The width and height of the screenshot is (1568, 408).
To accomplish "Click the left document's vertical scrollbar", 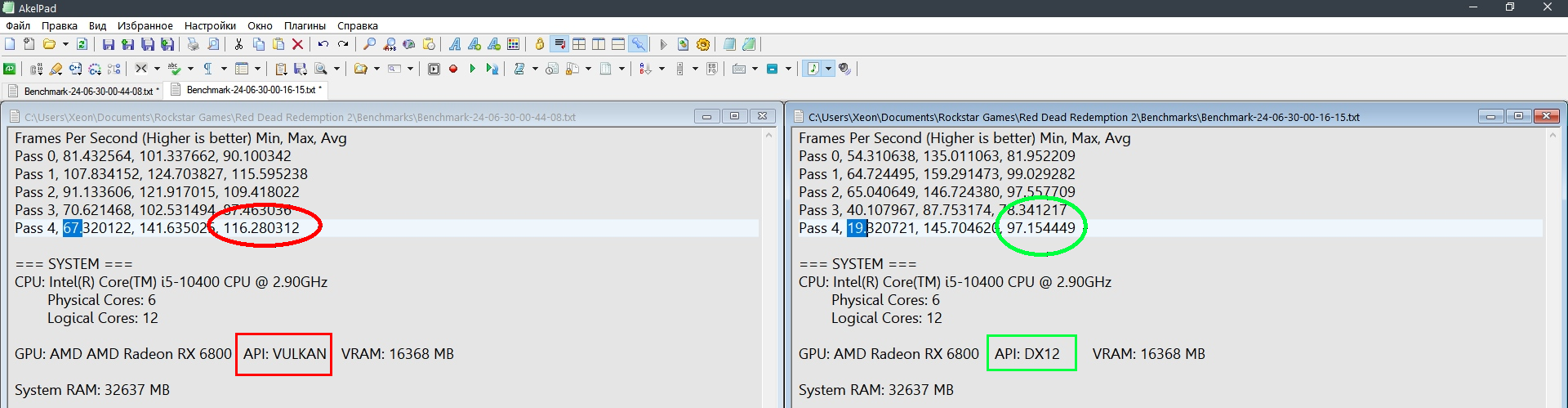I will [768, 270].
